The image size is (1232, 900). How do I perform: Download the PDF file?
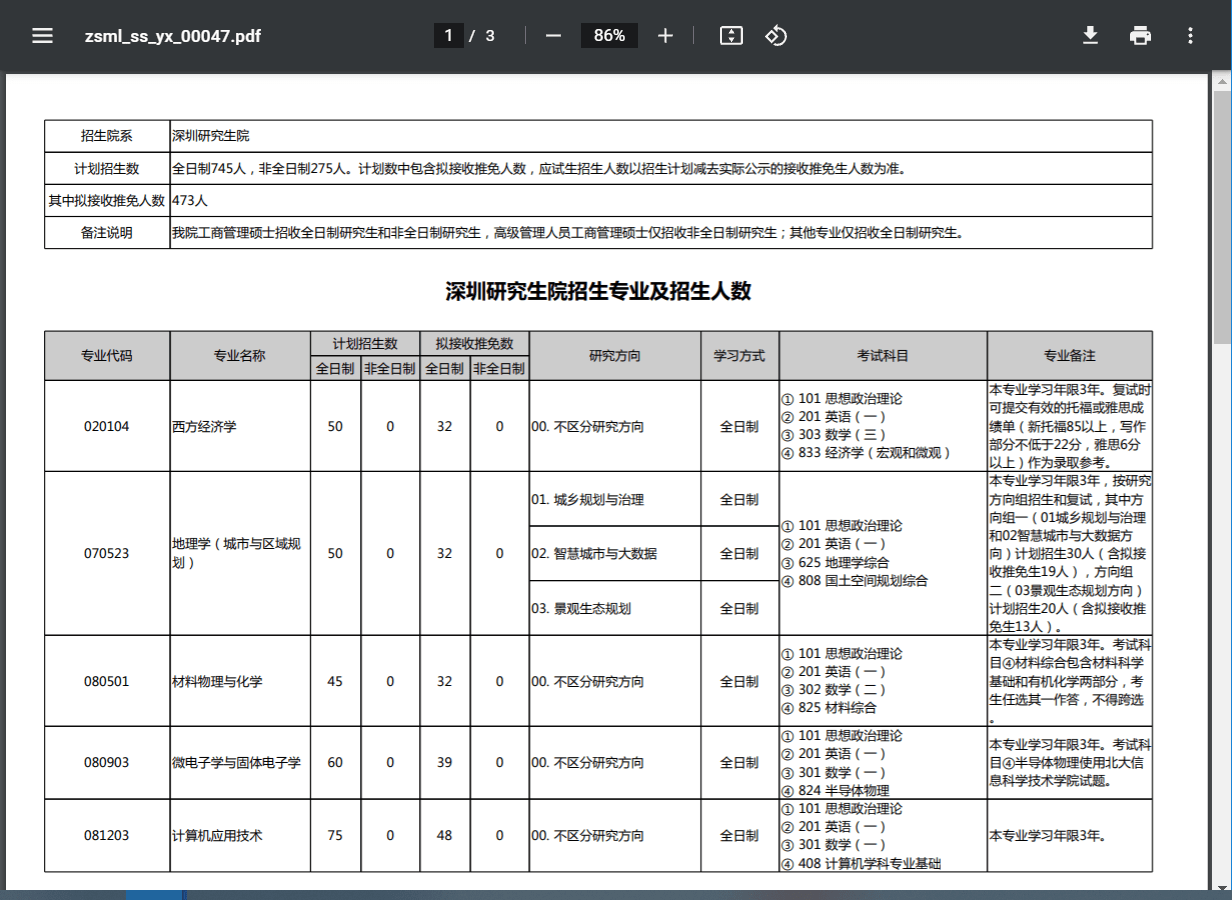(1090, 36)
